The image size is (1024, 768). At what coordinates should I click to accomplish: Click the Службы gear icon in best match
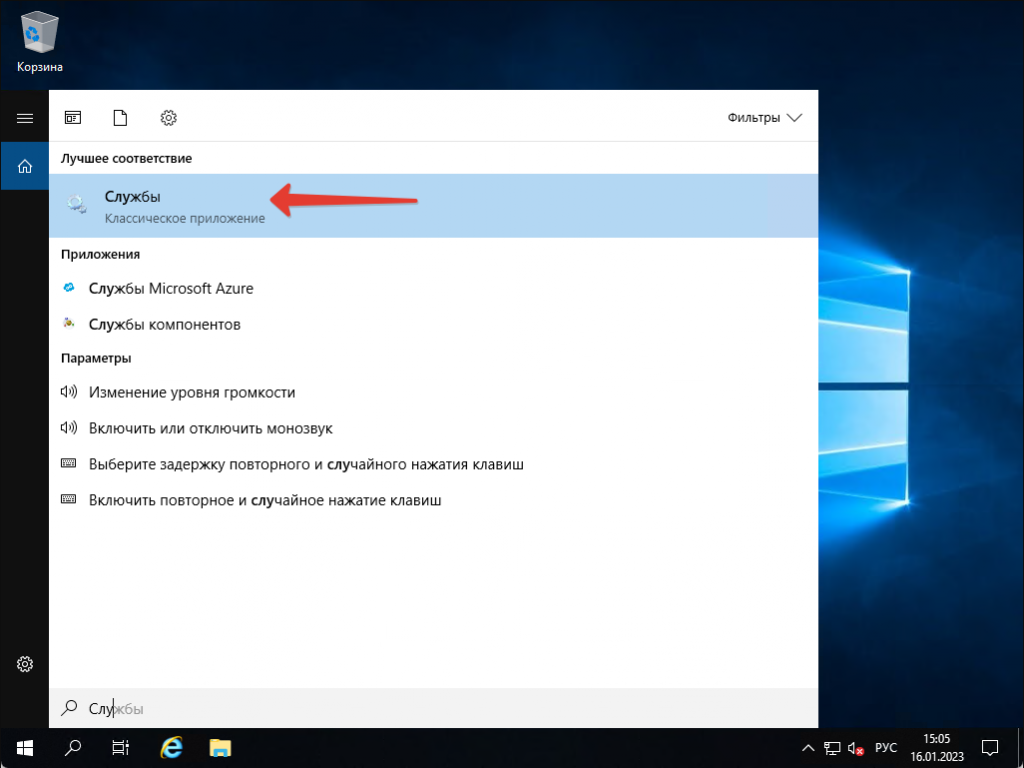(76, 205)
